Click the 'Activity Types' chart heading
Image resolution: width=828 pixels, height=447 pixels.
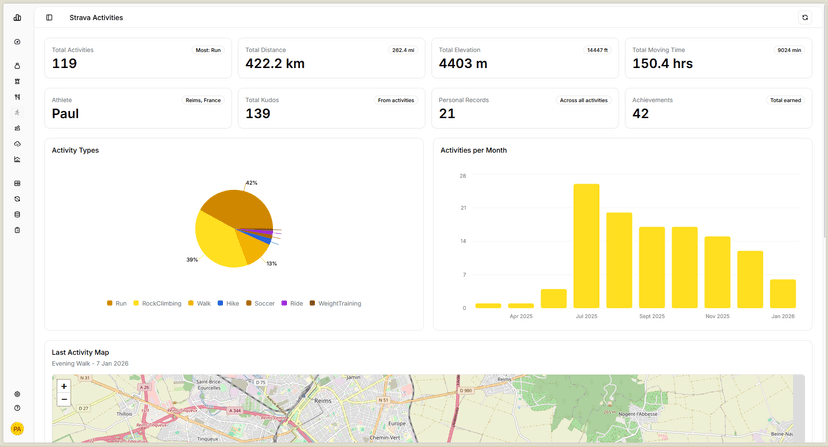tap(76, 150)
